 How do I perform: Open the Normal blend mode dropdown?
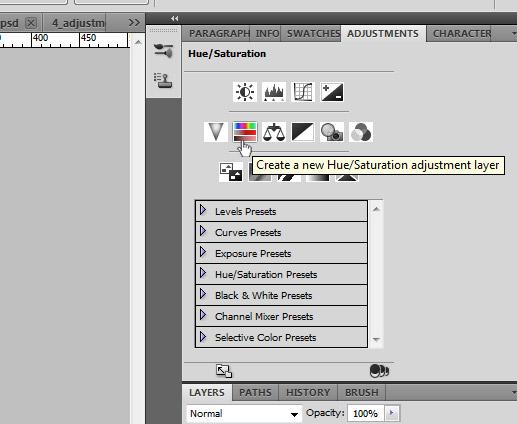click(x=244, y=414)
